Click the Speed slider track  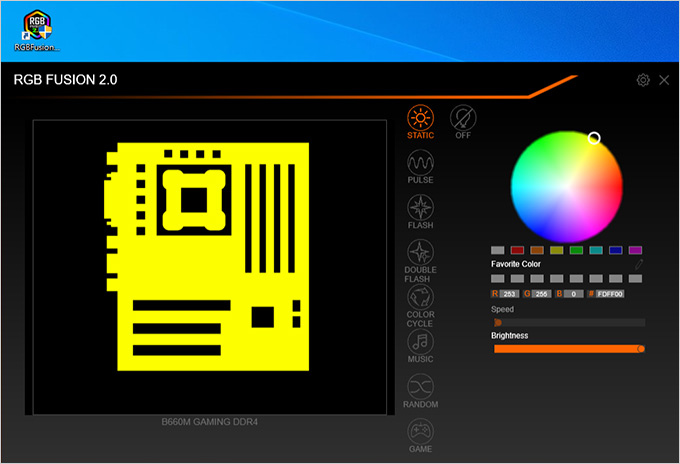pos(569,323)
